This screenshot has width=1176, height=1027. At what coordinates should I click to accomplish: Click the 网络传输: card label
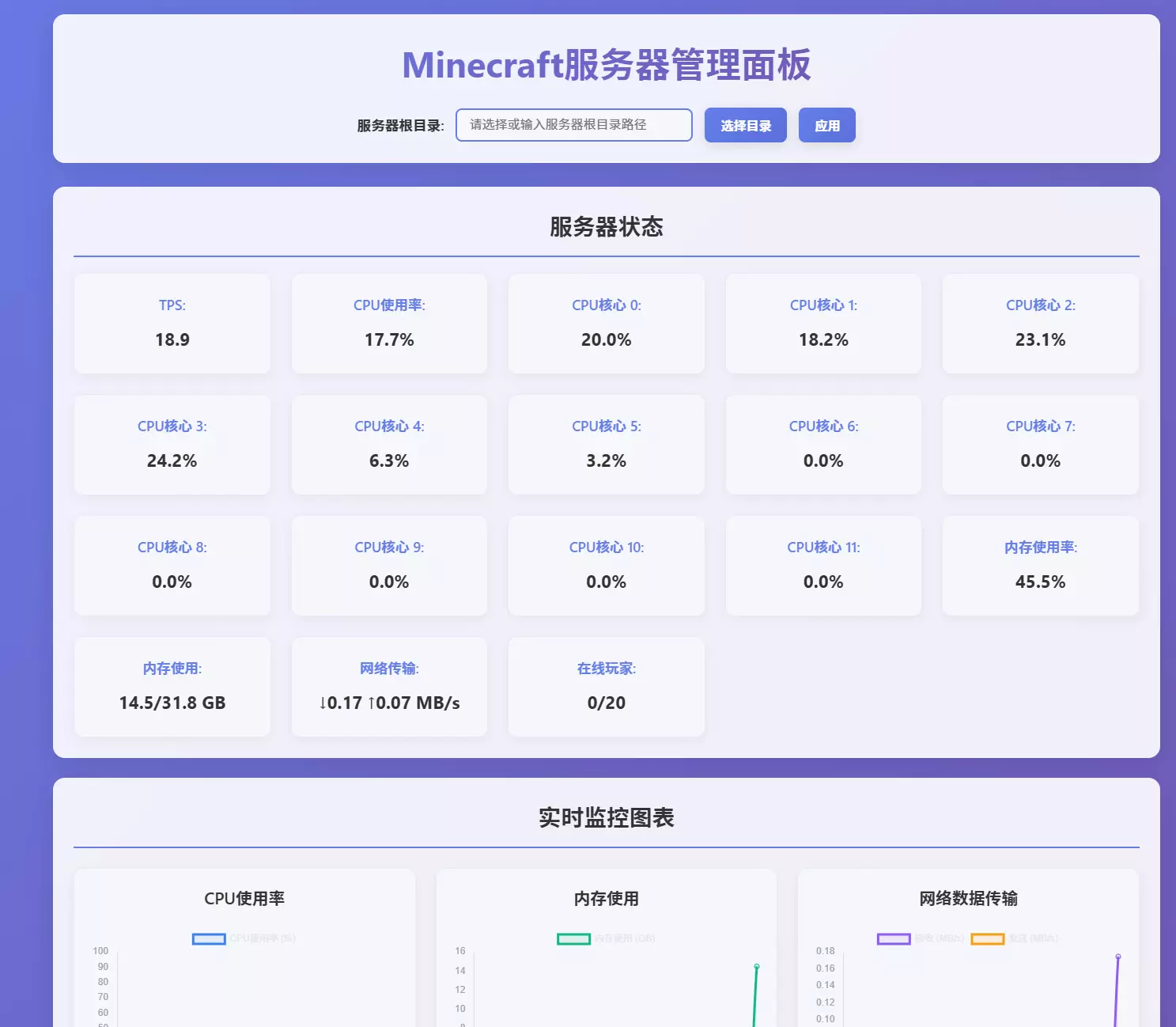(389, 669)
